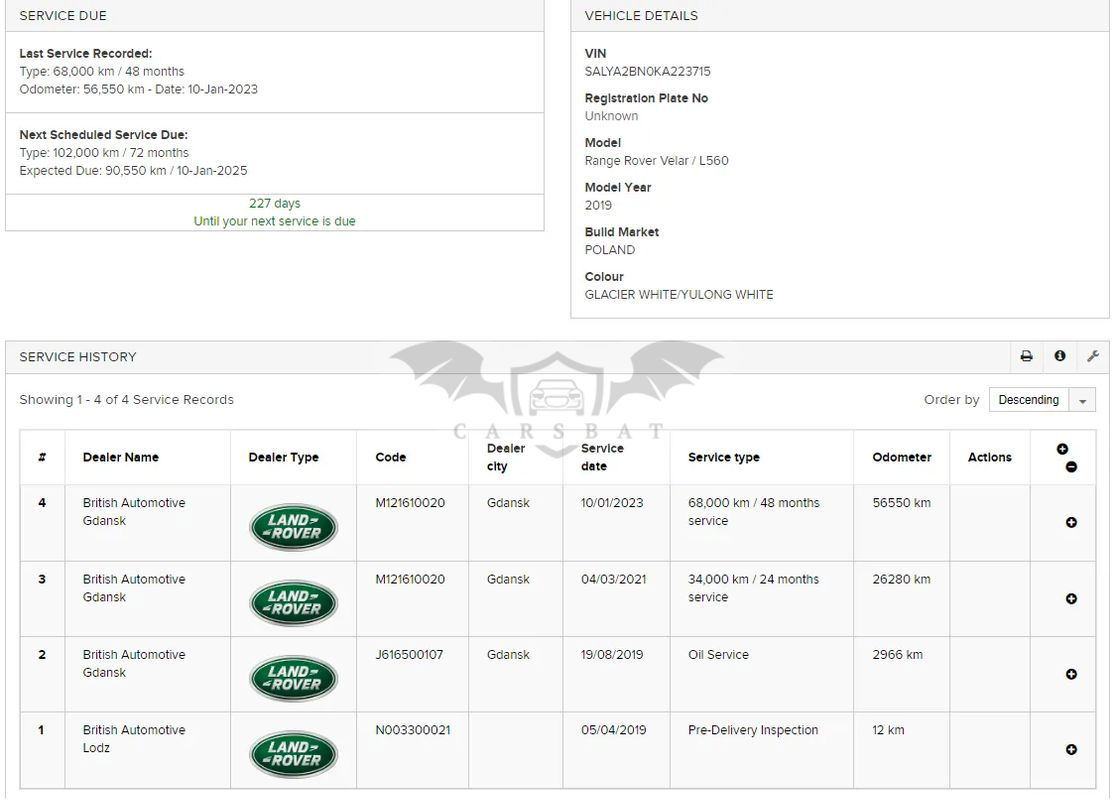Image resolution: width=1114 pixels, height=800 pixels.
Task: Open the Order by Descending dropdown
Action: pos(1029,400)
